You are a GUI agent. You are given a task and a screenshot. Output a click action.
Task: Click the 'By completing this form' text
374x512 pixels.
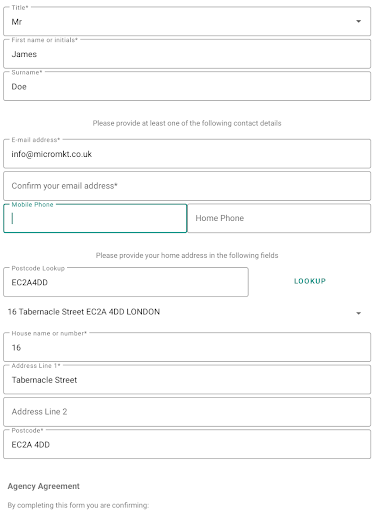pyautogui.click(x=78, y=505)
